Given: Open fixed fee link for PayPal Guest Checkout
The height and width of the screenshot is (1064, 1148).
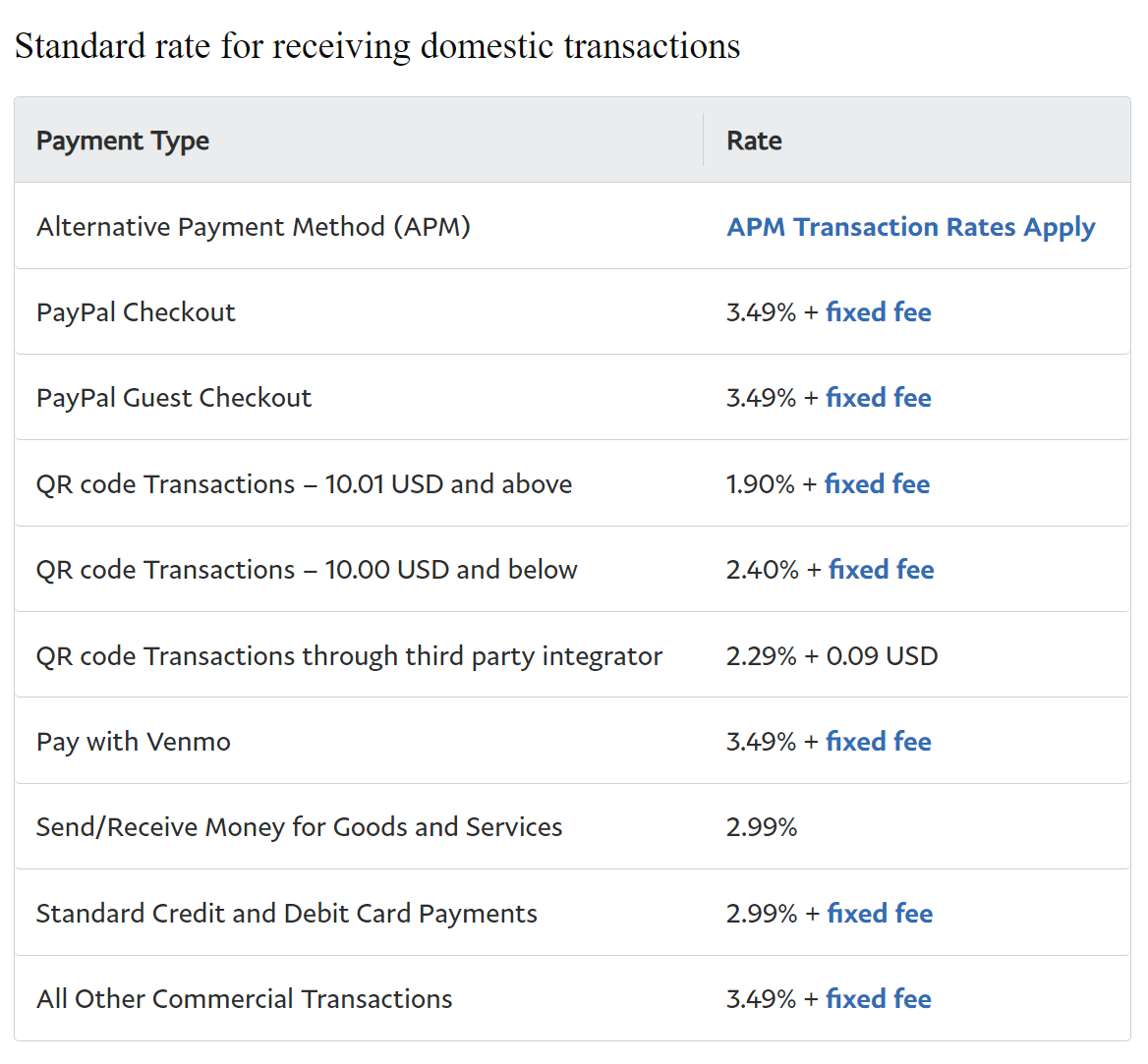Looking at the screenshot, I should (879, 398).
